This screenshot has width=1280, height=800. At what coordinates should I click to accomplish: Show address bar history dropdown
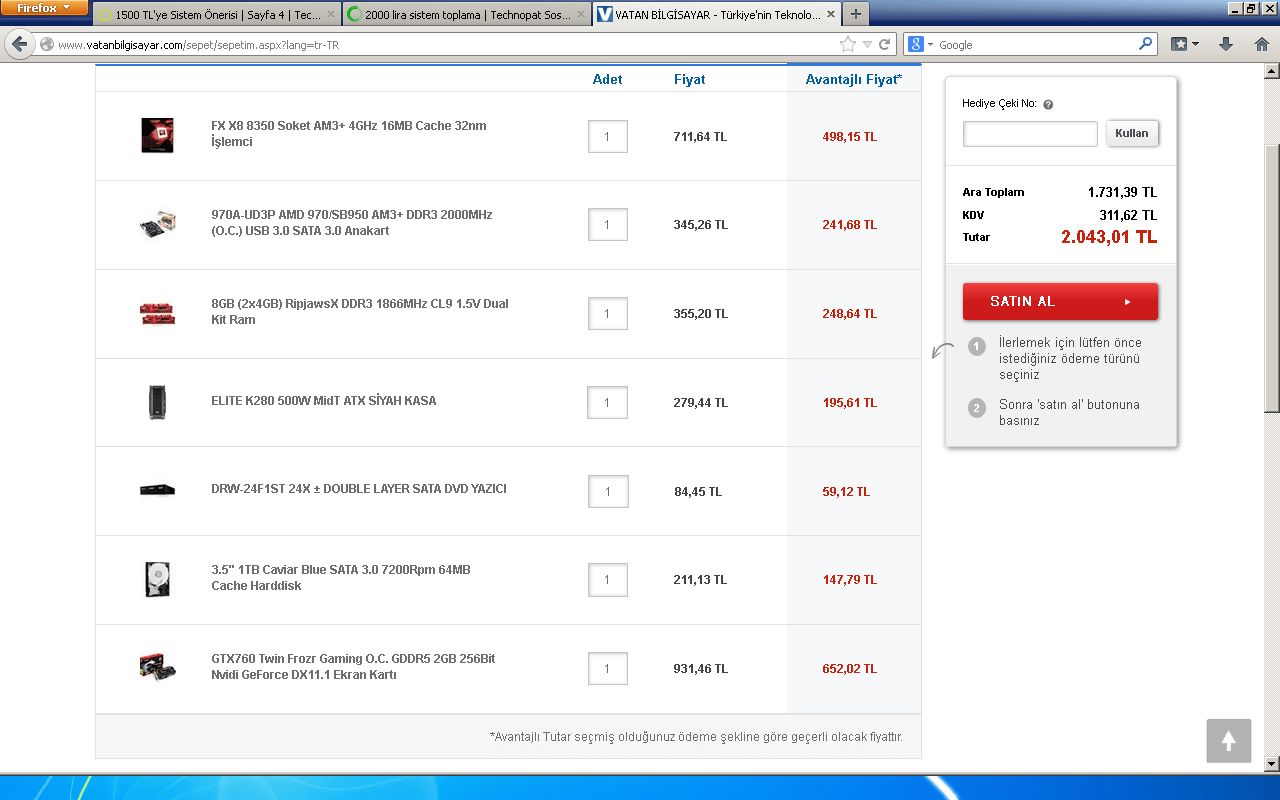tap(867, 44)
